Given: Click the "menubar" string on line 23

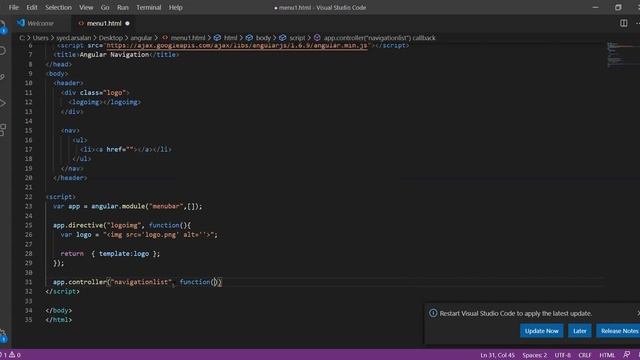Looking at the screenshot, I should pyautogui.click(x=166, y=206).
